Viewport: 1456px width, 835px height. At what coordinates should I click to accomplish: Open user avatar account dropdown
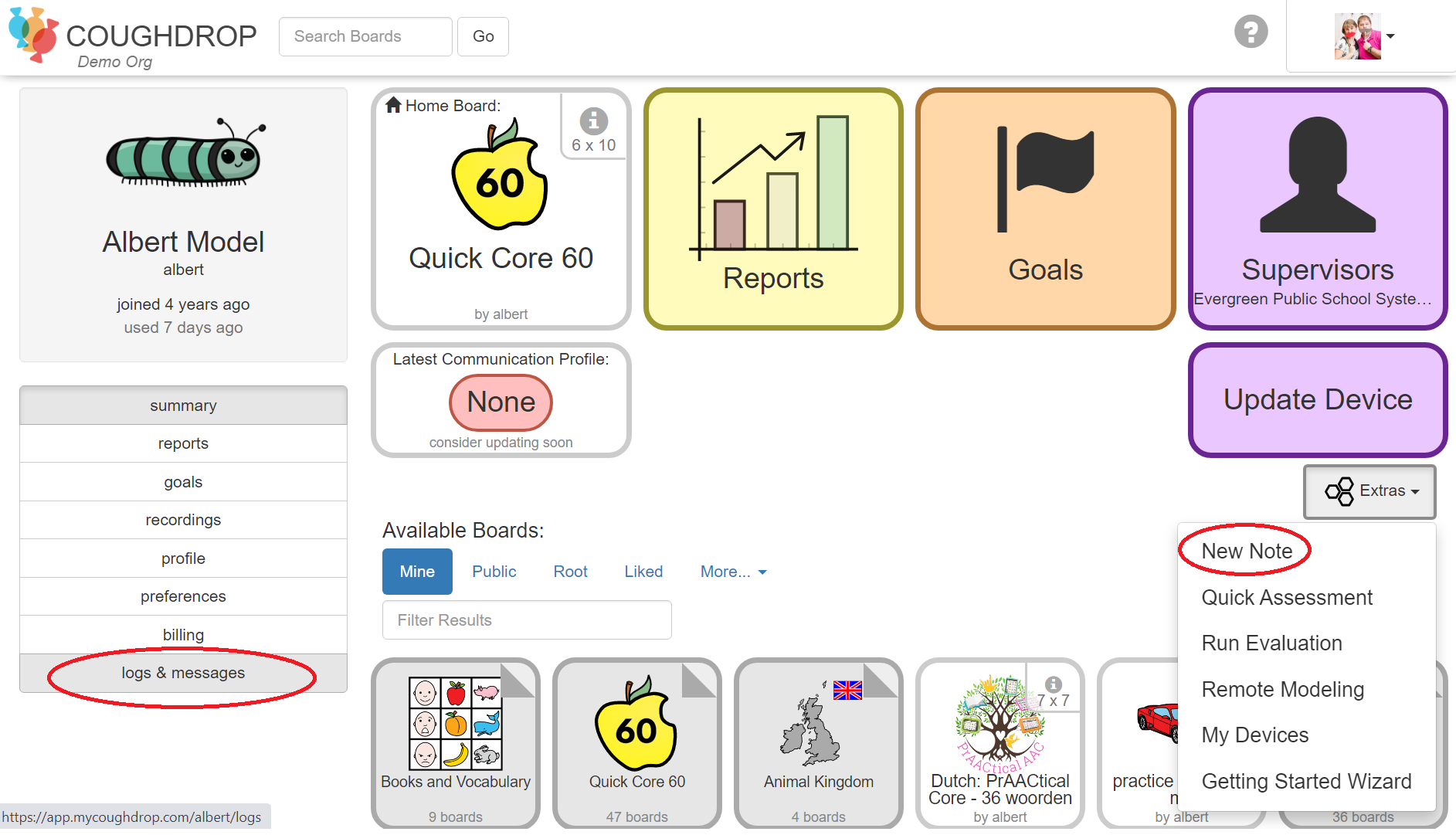pos(1365,36)
